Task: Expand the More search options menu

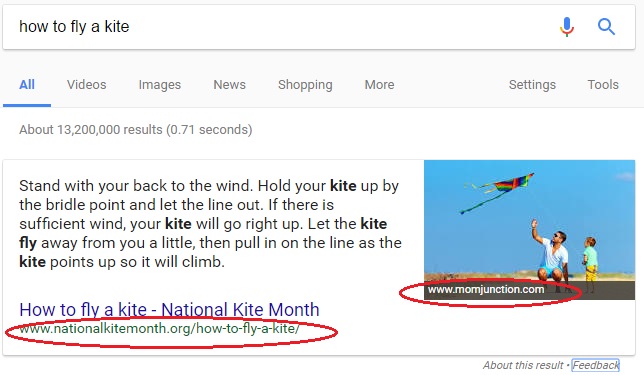Action: point(380,85)
